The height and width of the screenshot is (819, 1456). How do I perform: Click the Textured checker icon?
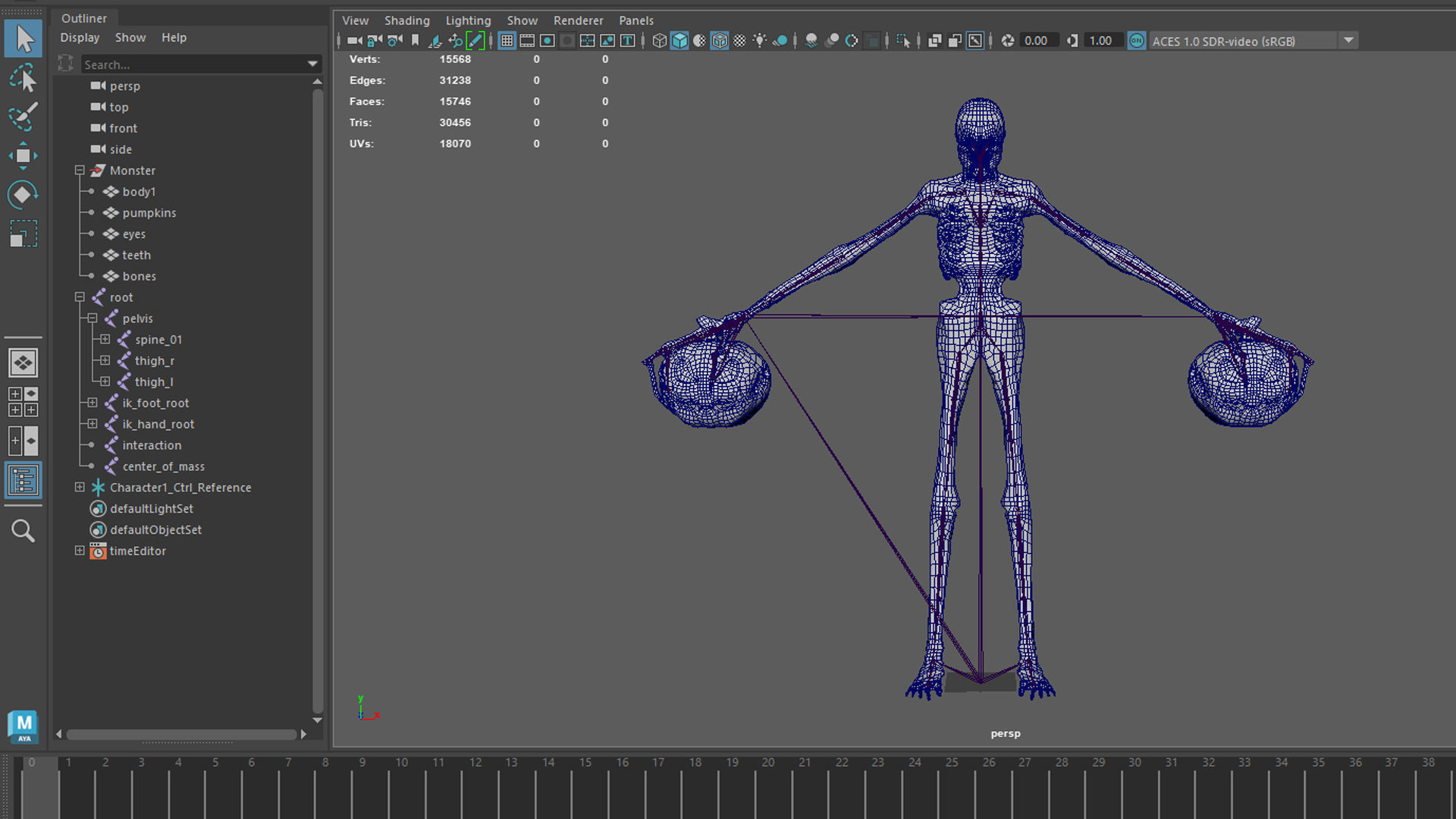point(739,41)
